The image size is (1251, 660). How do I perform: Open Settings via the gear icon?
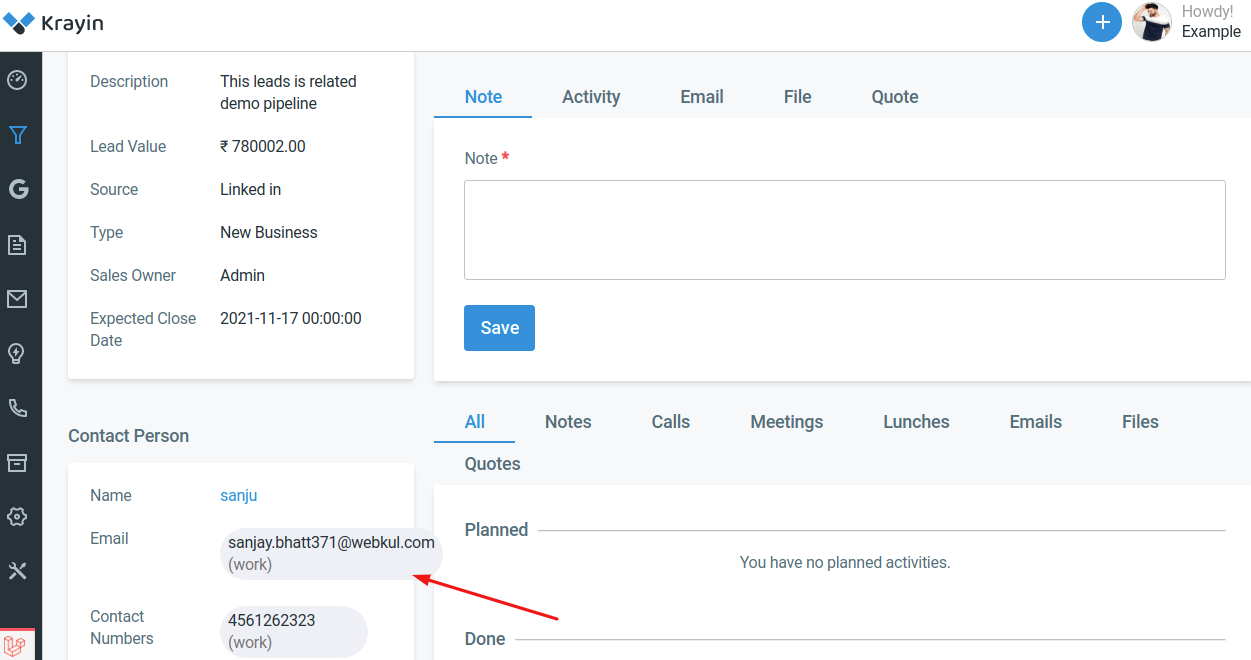coord(18,516)
